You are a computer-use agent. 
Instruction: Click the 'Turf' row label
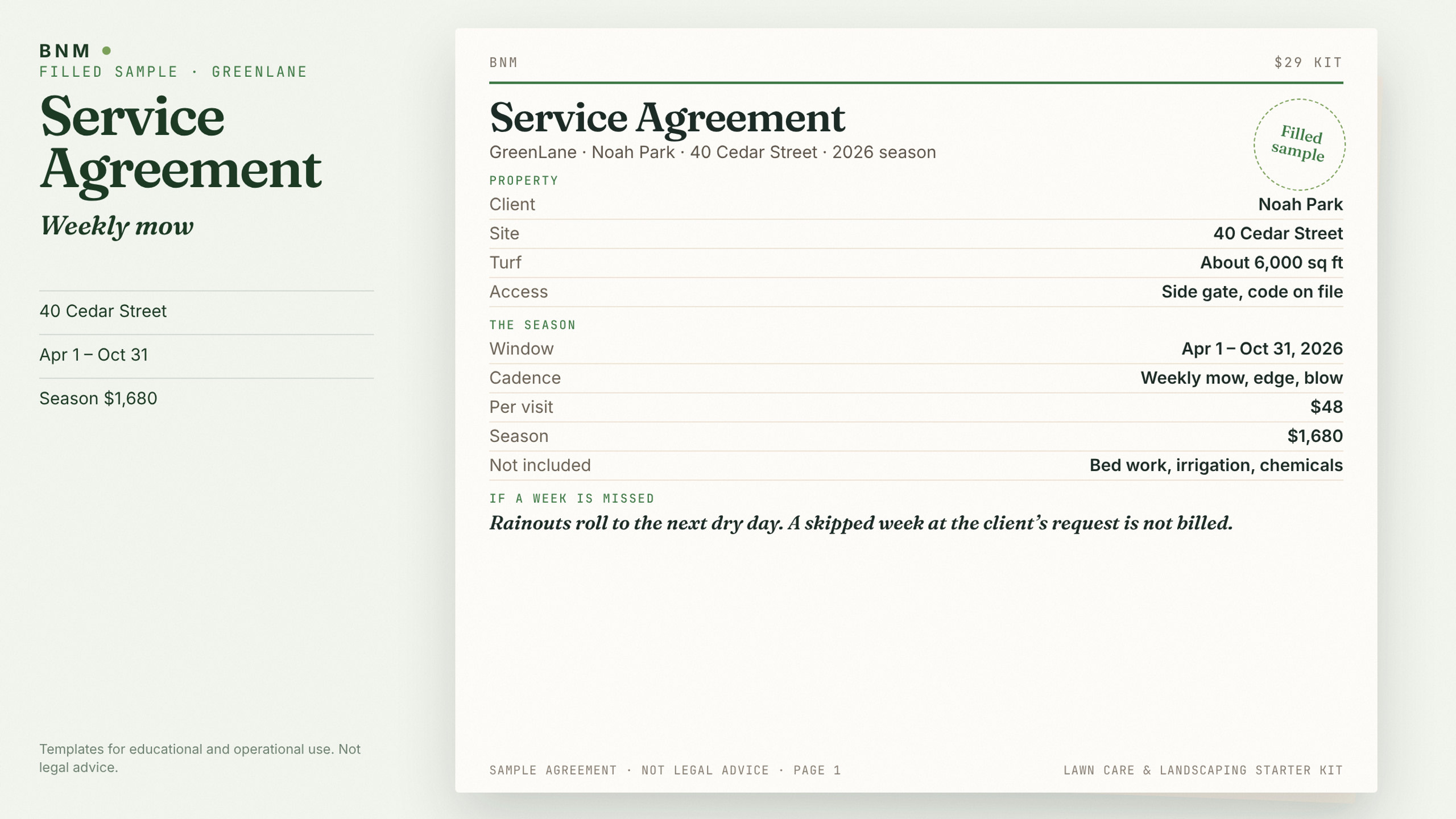[x=505, y=262]
